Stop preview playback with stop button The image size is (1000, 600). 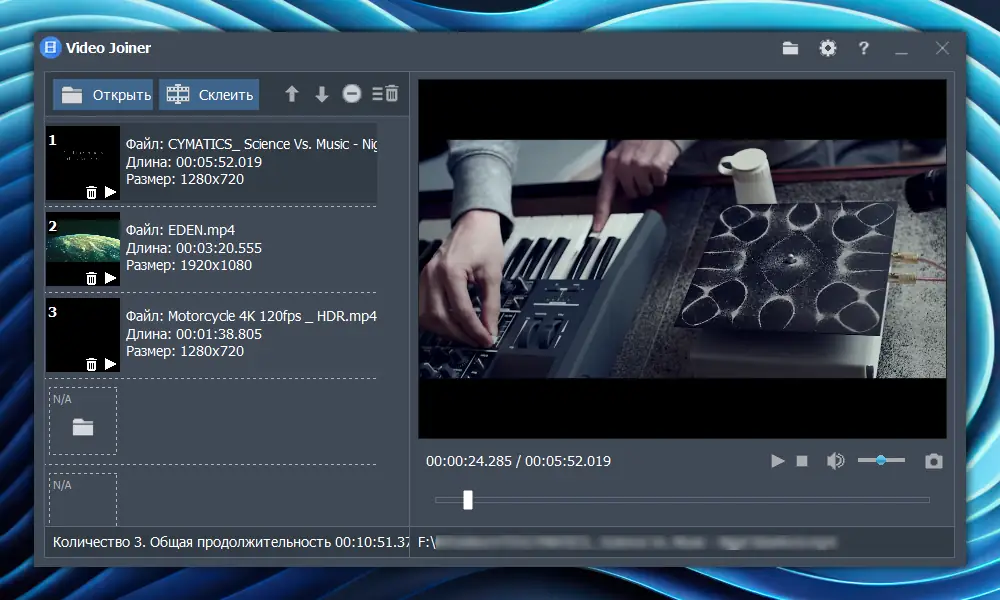(802, 460)
